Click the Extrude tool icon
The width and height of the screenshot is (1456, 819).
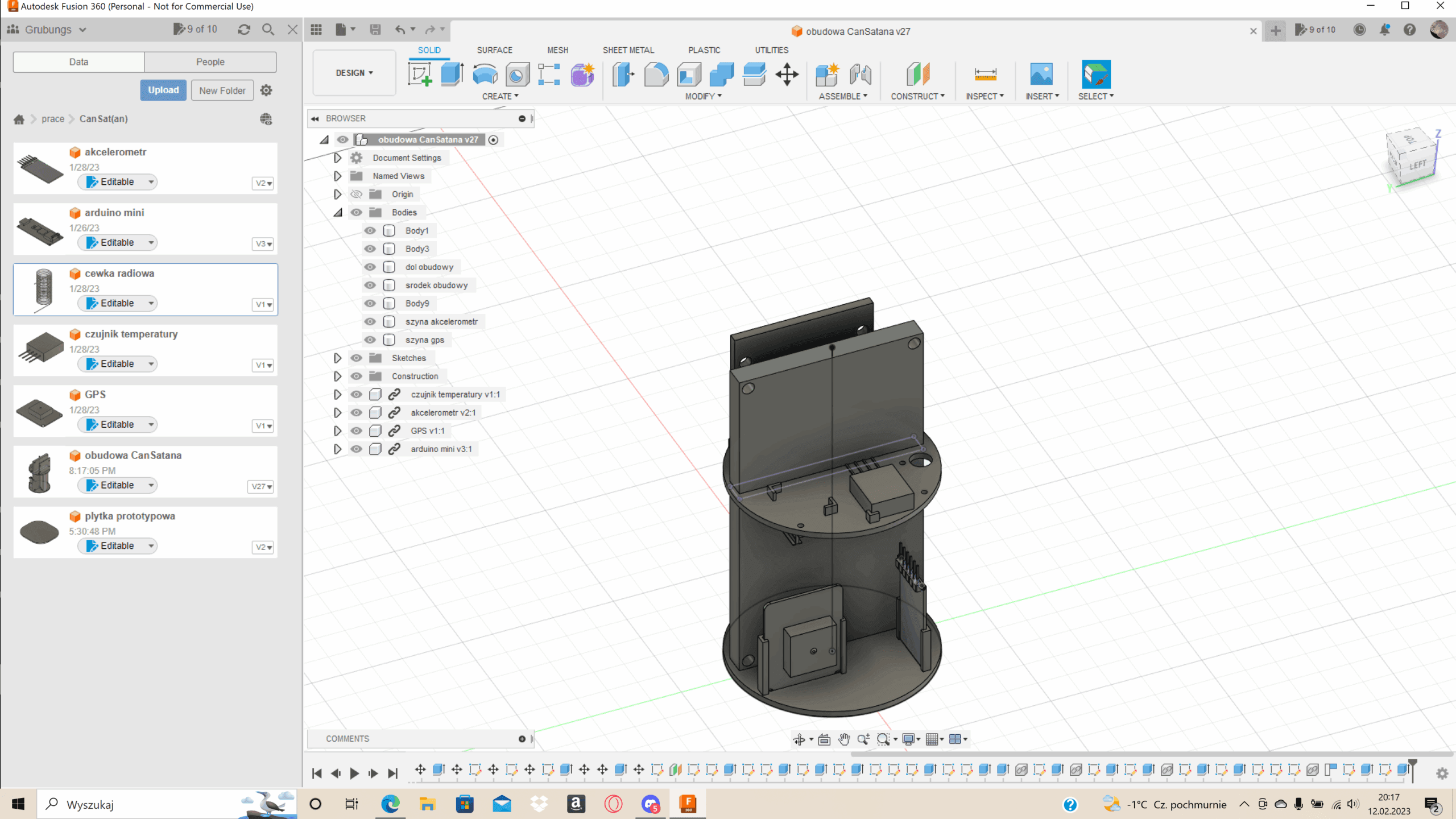pyautogui.click(x=452, y=75)
